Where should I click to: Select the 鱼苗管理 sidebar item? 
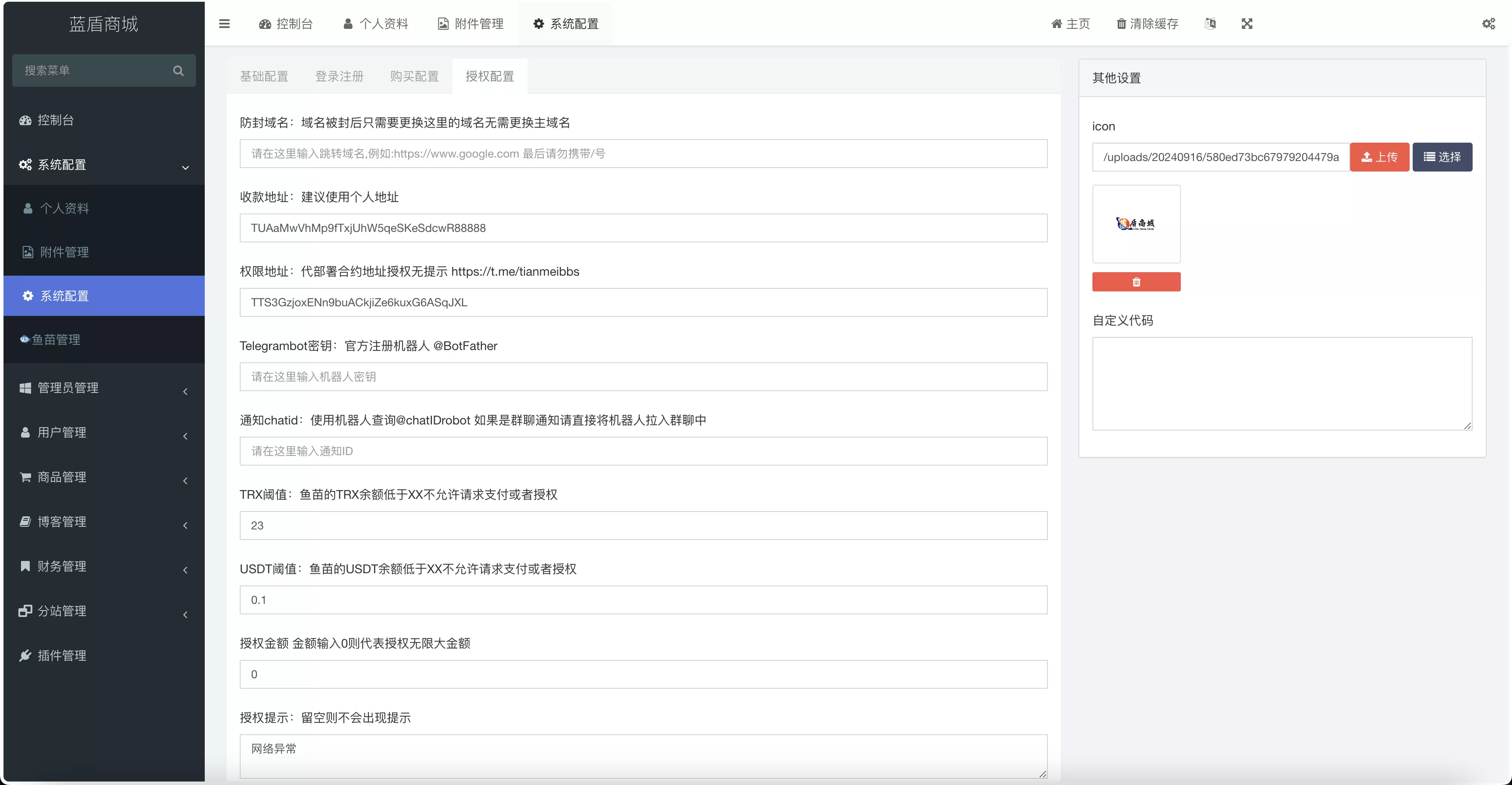[56, 340]
